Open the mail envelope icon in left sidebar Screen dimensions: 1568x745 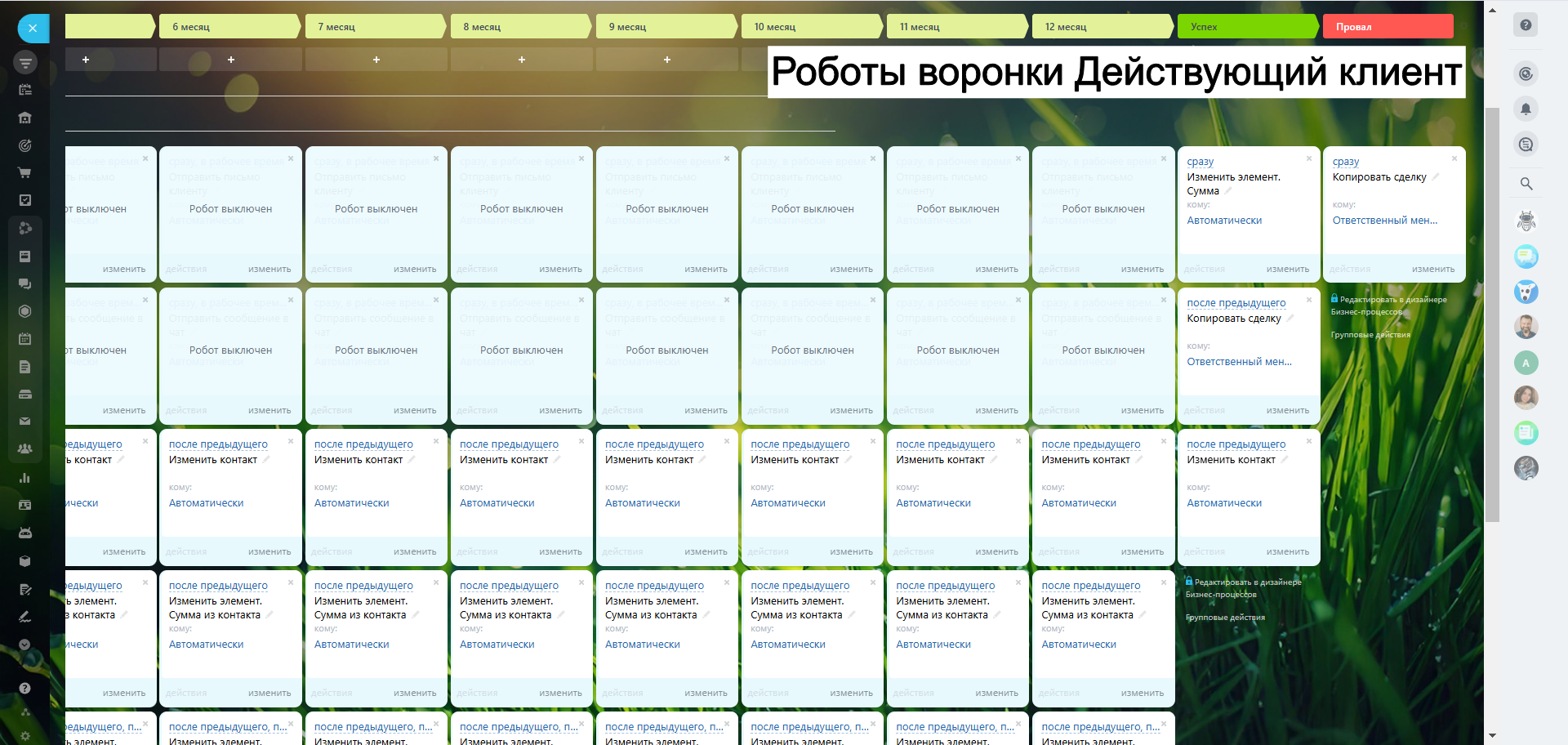[x=24, y=422]
